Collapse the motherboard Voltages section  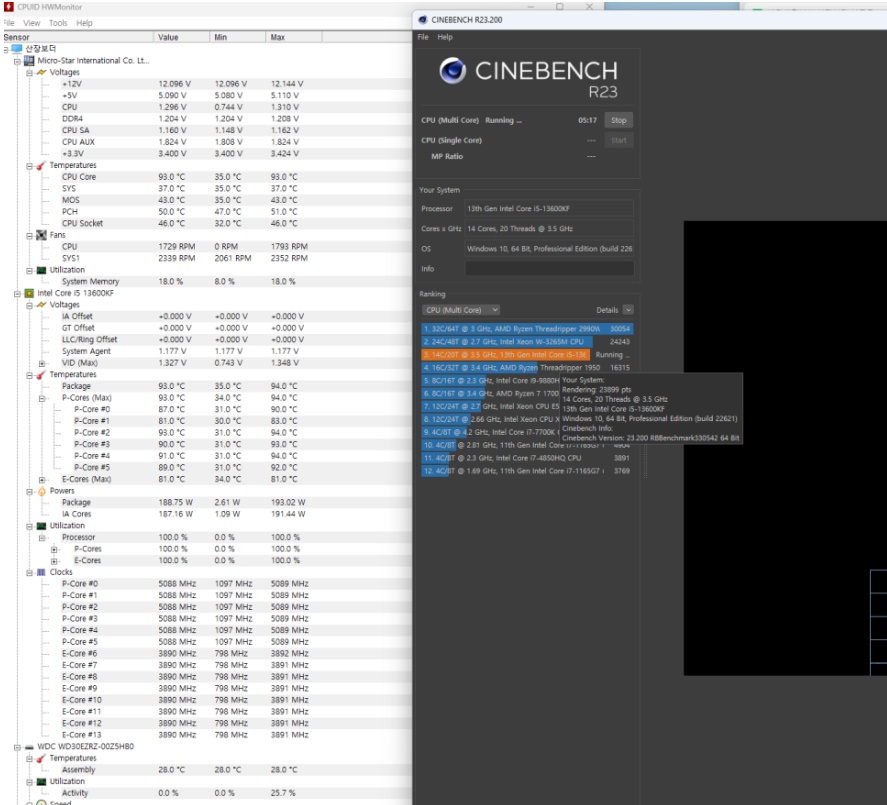29,72
